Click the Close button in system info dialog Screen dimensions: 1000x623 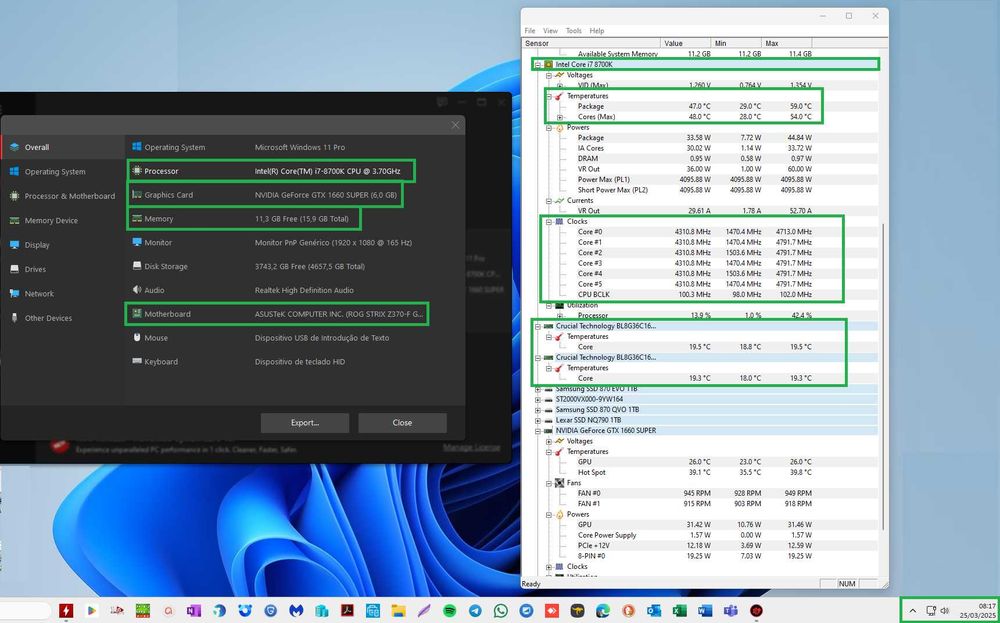pos(402,423)
